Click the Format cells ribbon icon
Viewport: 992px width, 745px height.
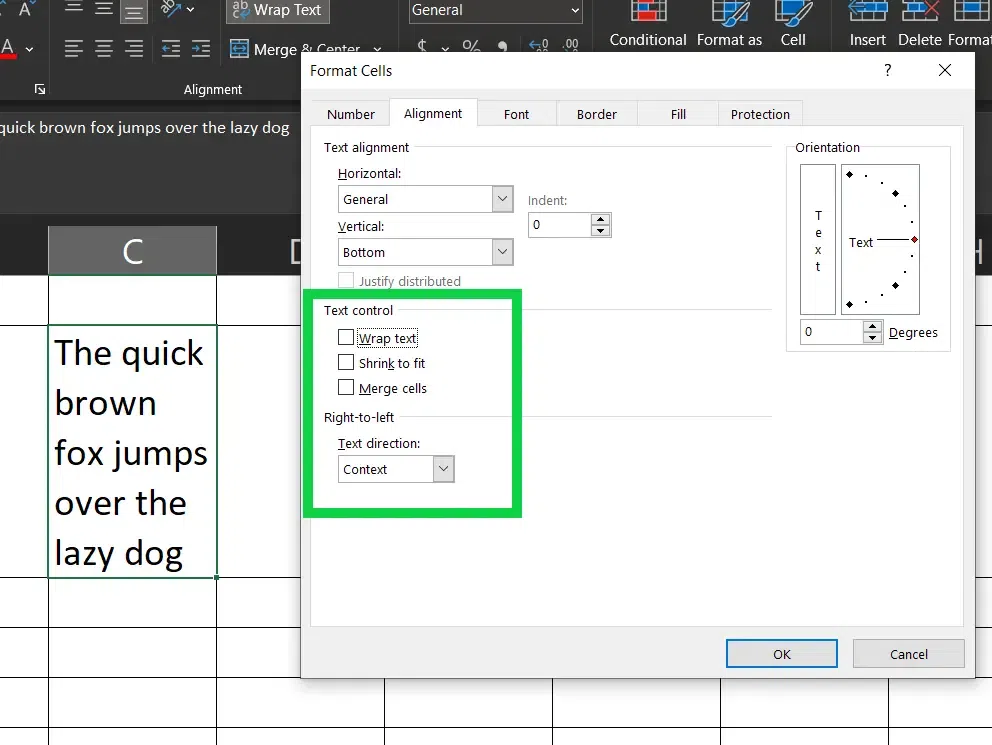(970, 24)
